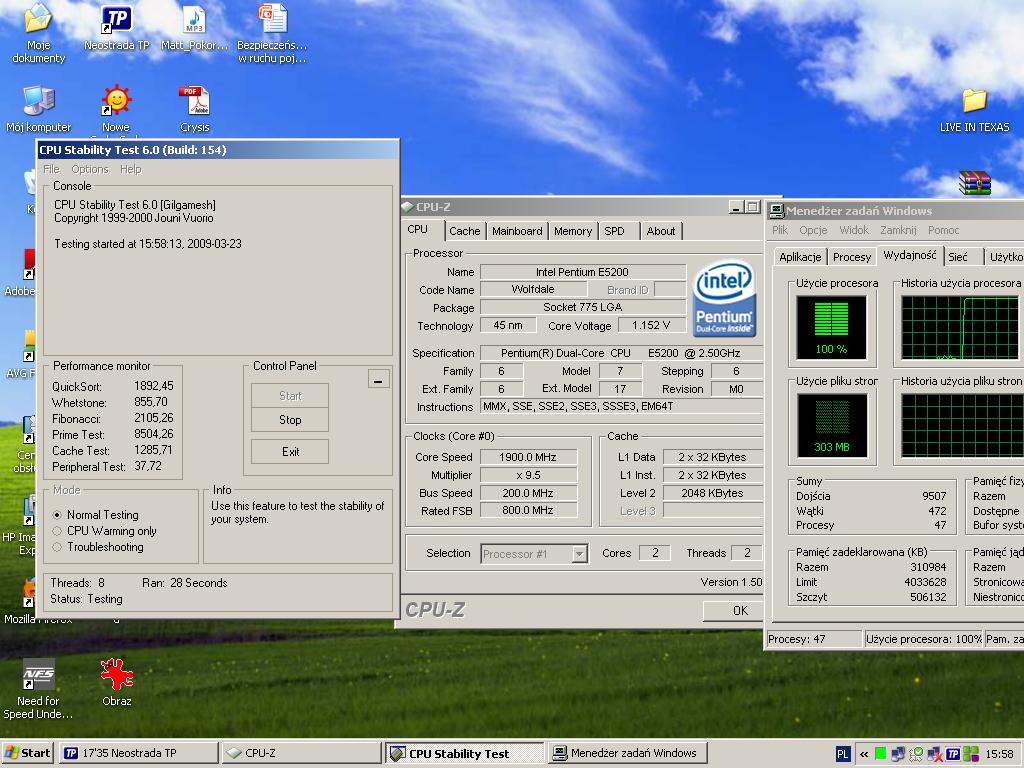
Task: Open the Options menu in CPU Stability Test
Action: 89,169
